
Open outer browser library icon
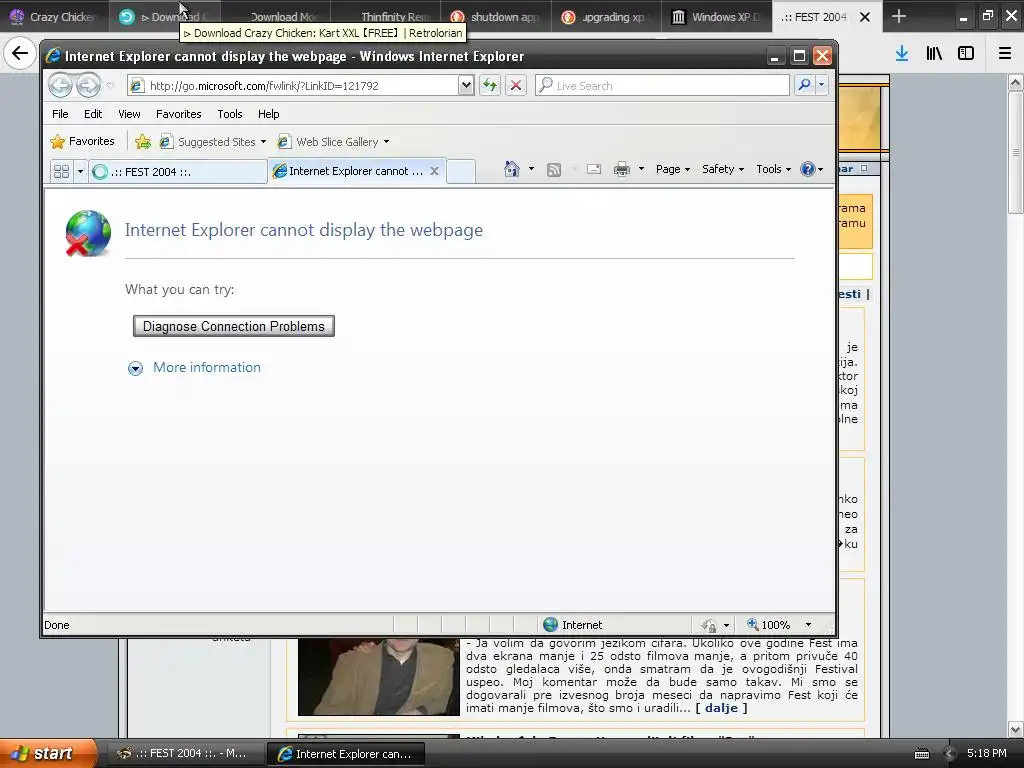[934, 54]
